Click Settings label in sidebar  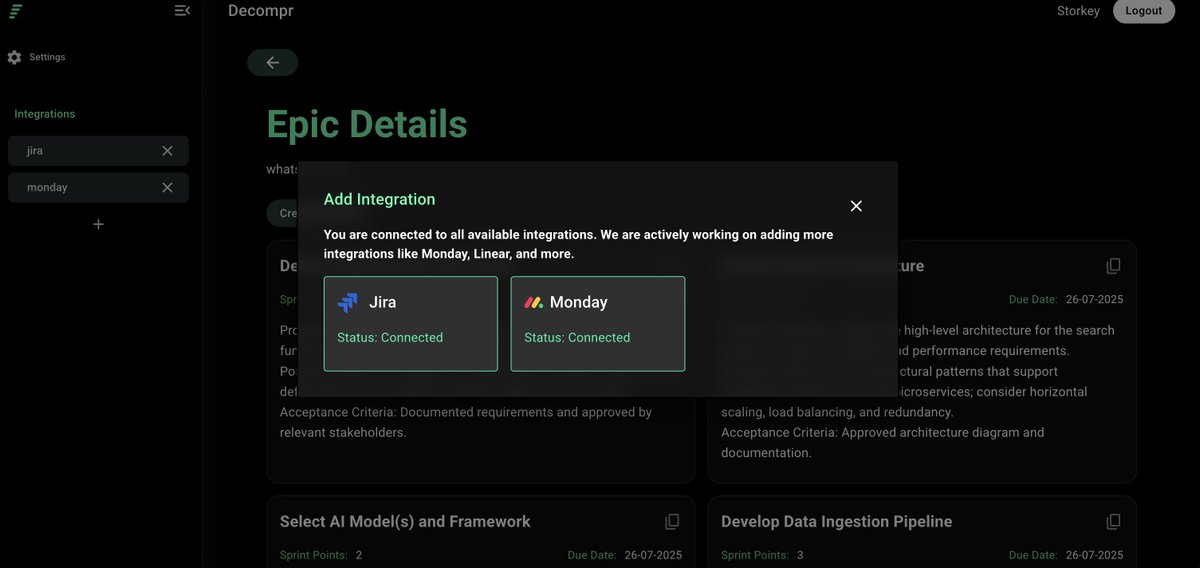(x=47, y=57)
